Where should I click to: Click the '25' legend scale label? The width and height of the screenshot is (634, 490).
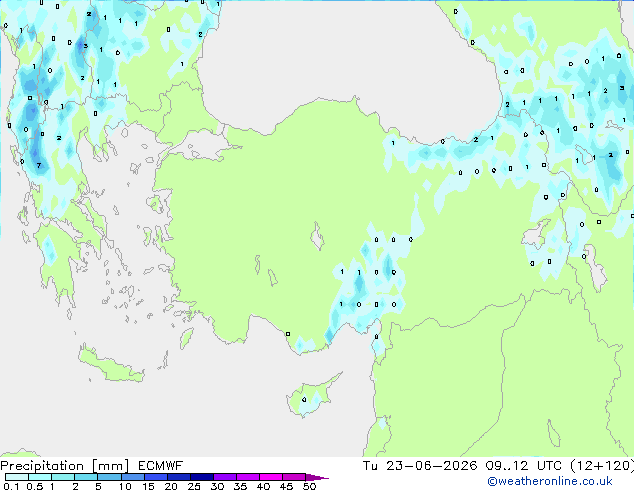tap(194, 486)
